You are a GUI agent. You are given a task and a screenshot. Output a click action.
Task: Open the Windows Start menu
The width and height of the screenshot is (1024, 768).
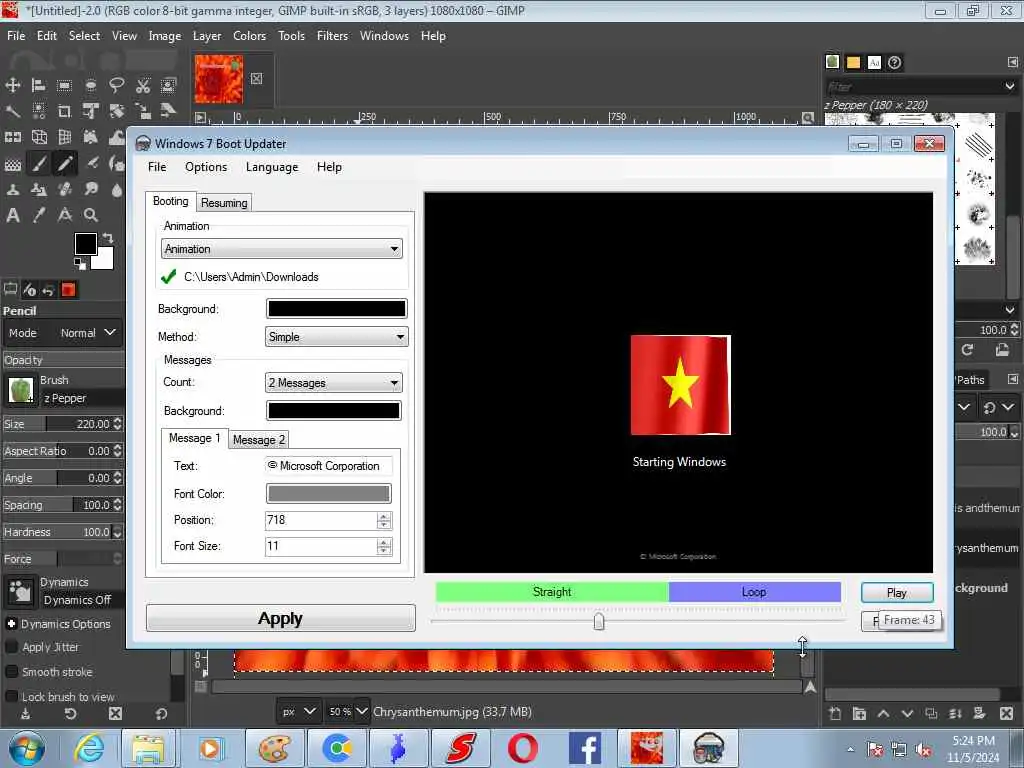(27, 748)
